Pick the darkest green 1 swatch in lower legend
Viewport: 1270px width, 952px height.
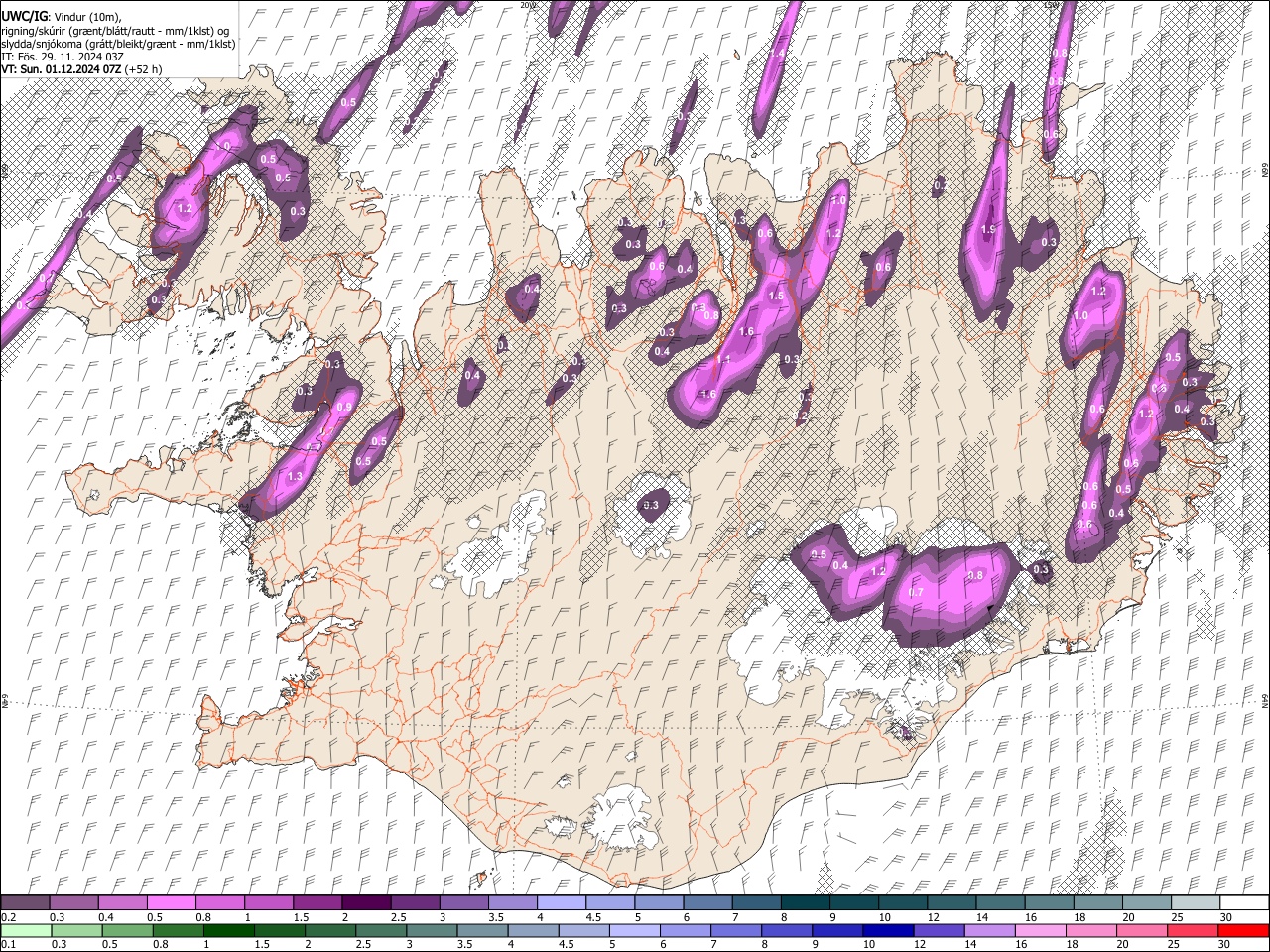(x=228, y=931)
